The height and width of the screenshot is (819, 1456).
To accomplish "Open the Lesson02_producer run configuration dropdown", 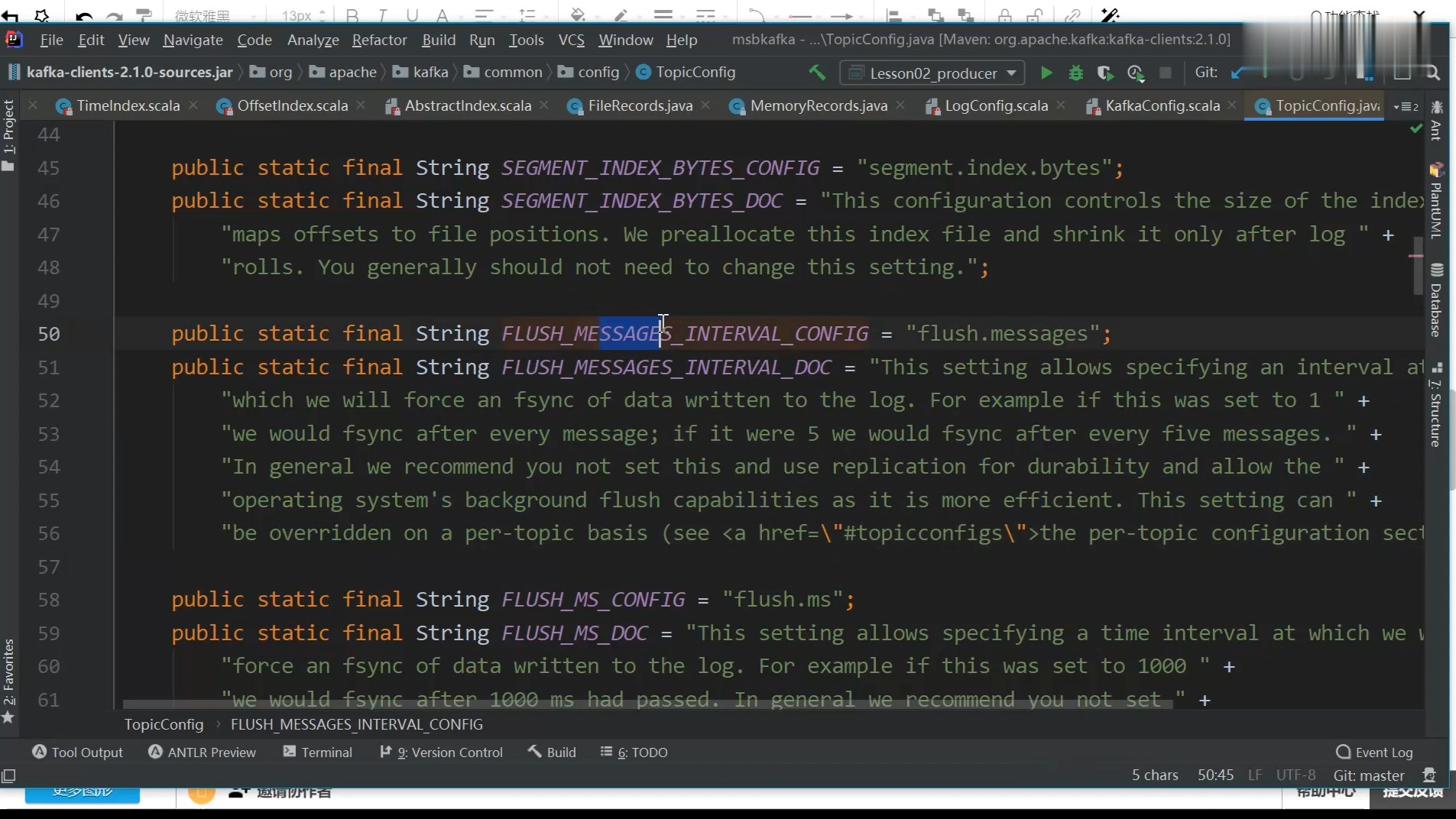I will click(x=932, y=73).
